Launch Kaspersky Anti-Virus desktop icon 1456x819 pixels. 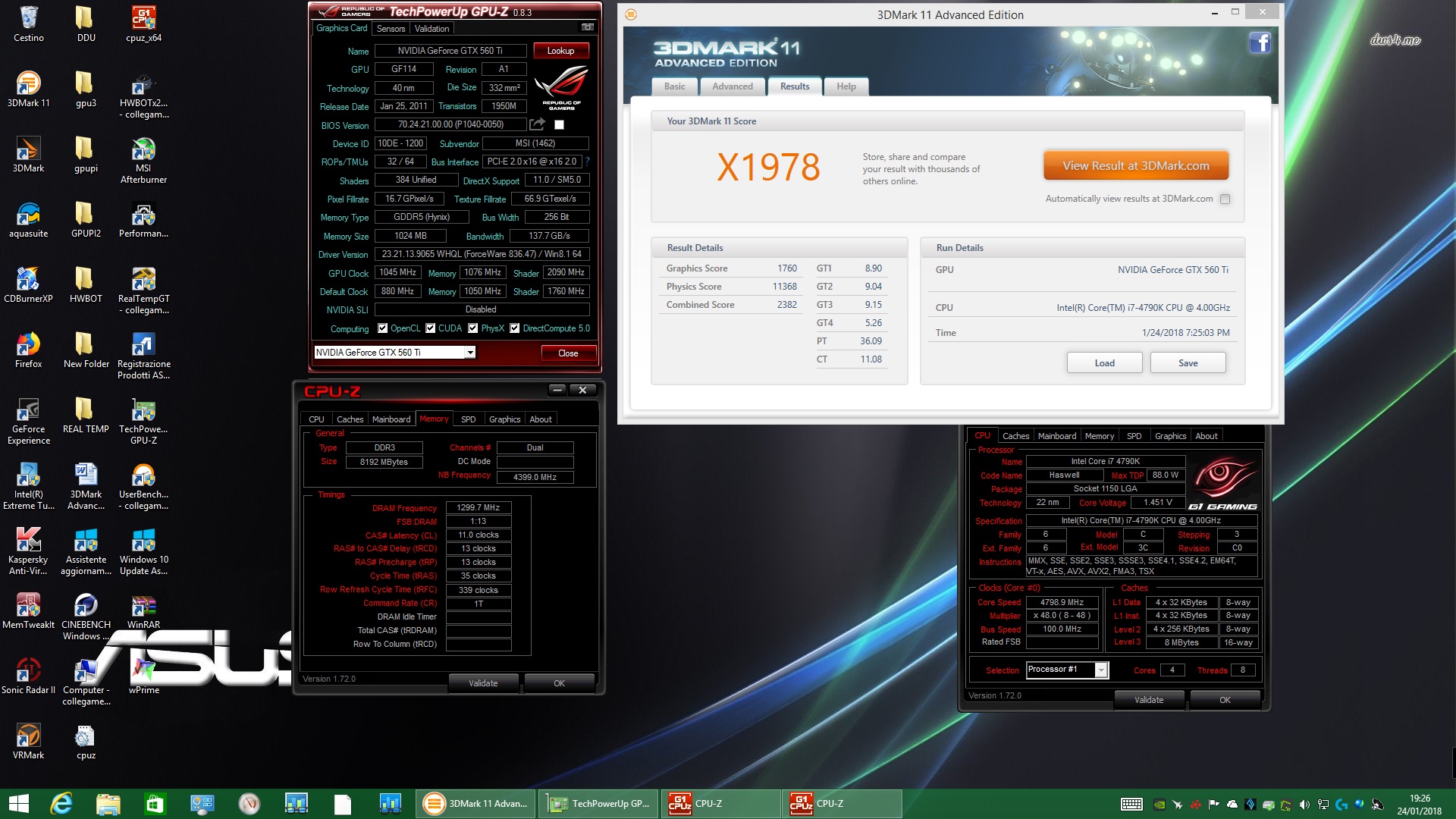[28, 551]
